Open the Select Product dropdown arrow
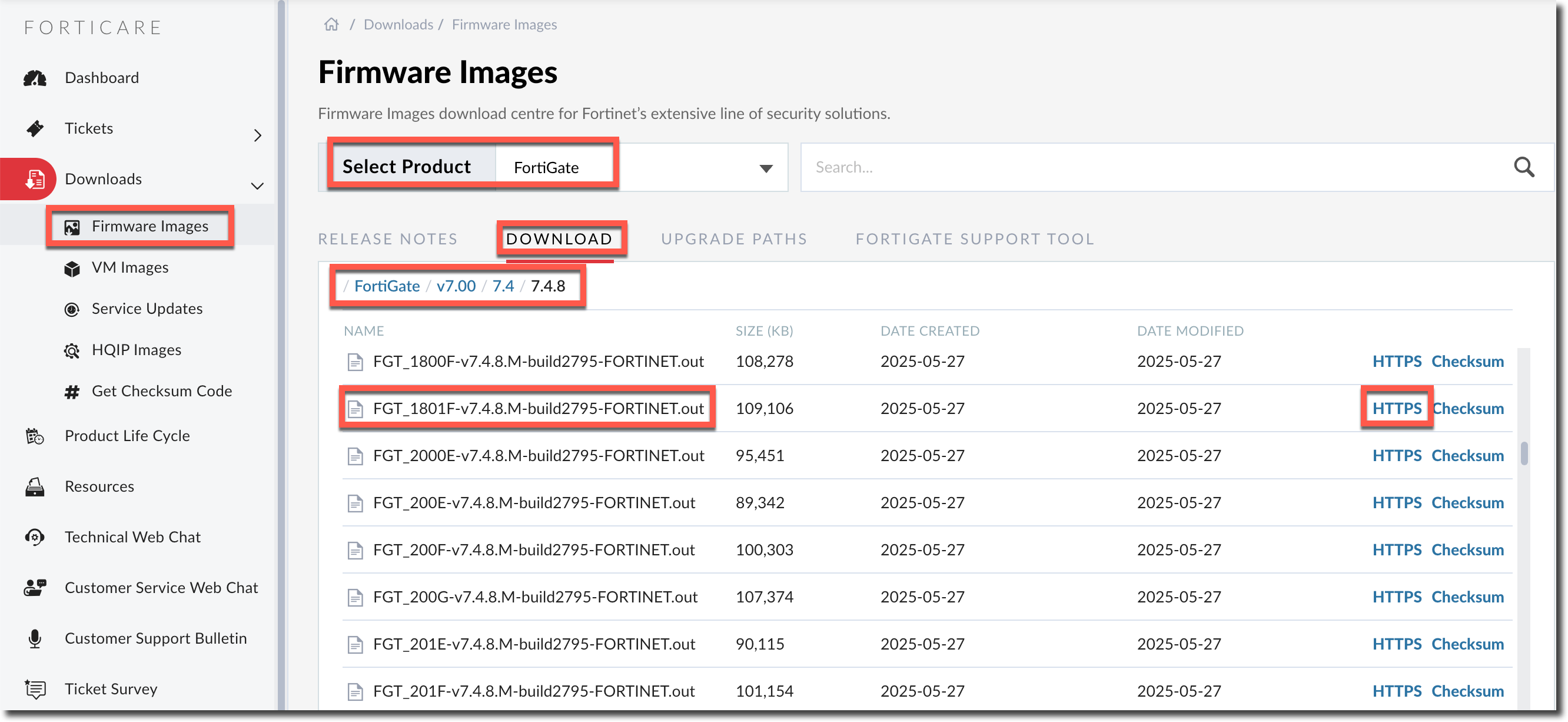 pyautogui.click(x=766, y=168)
